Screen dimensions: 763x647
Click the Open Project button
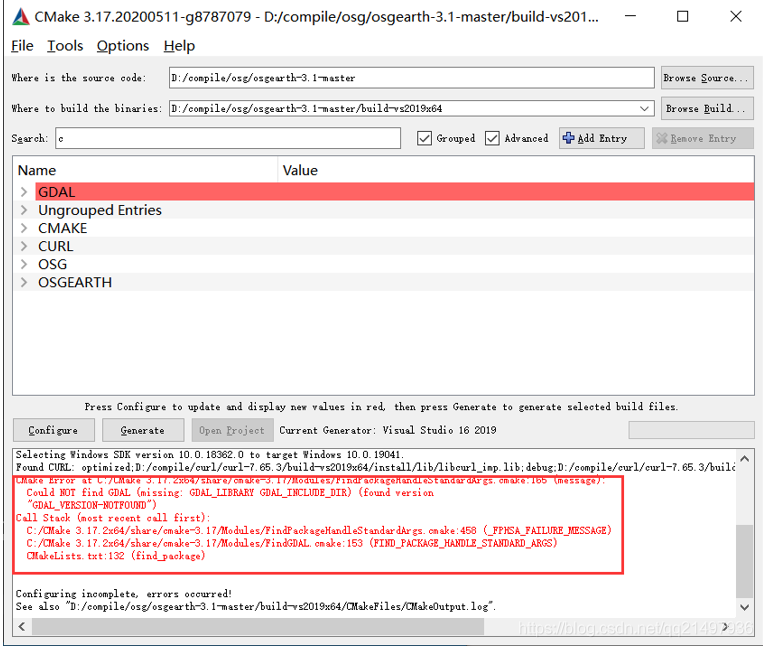click(231, 431)
